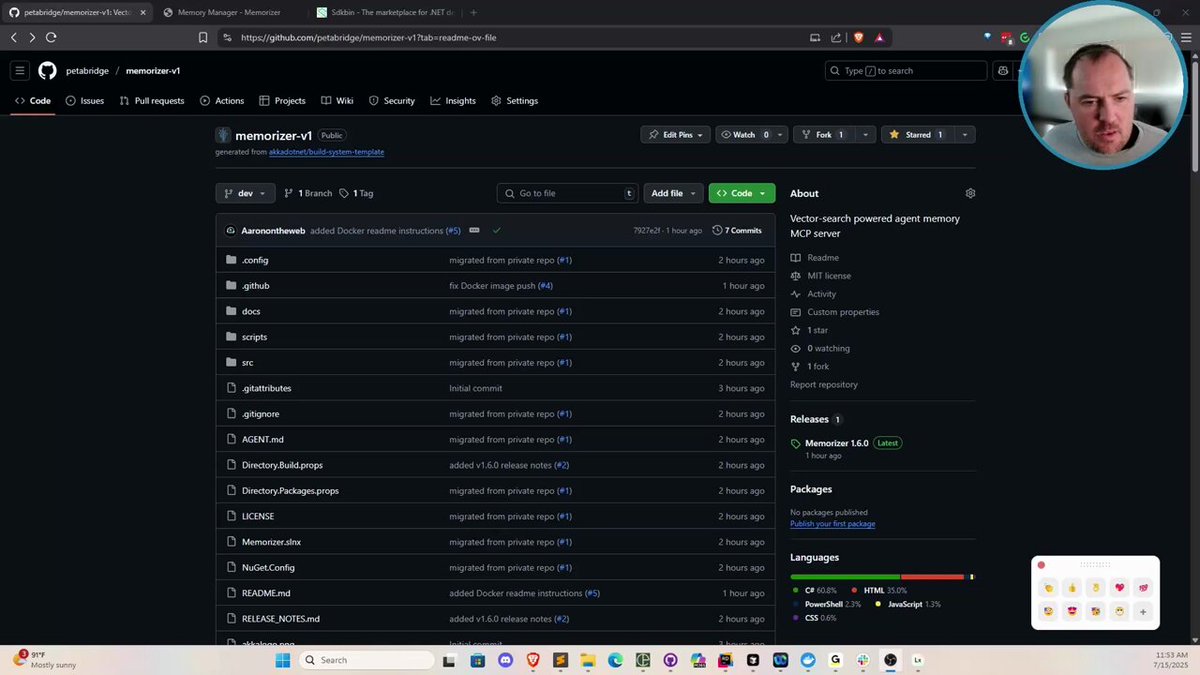Click the heart-eyes emoji reaction
1200x675 pixels.
[x=1072, y=611]
